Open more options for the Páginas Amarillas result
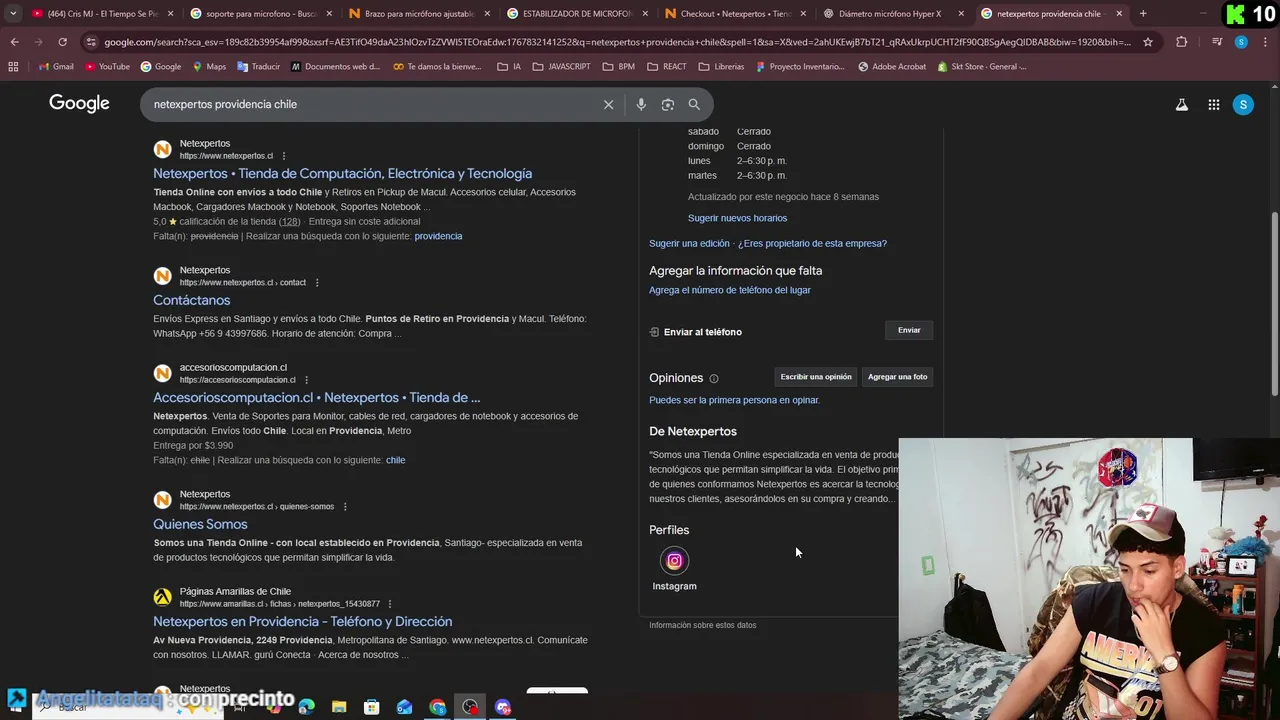The width and height of the screenshot is (1280, 720). tap(390, 604)
